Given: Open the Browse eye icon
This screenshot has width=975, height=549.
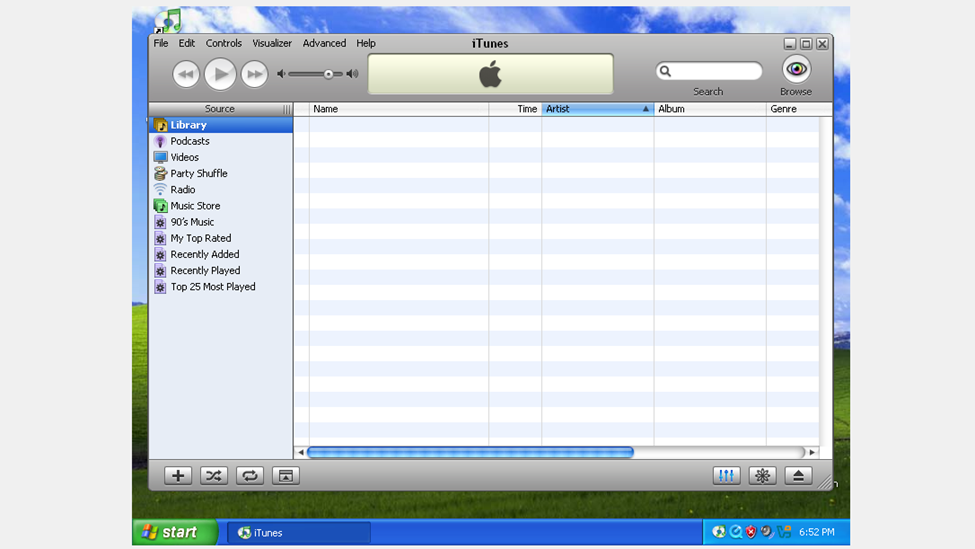Looking at the screenshot, I should tap(796, 69).
